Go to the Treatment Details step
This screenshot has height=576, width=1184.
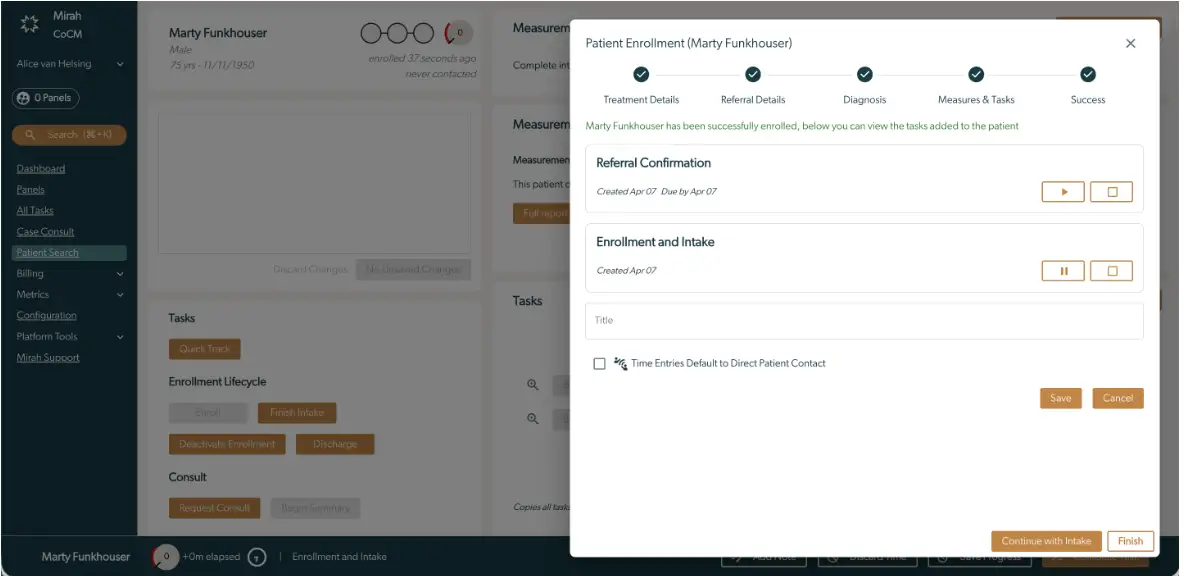point(641,74)
